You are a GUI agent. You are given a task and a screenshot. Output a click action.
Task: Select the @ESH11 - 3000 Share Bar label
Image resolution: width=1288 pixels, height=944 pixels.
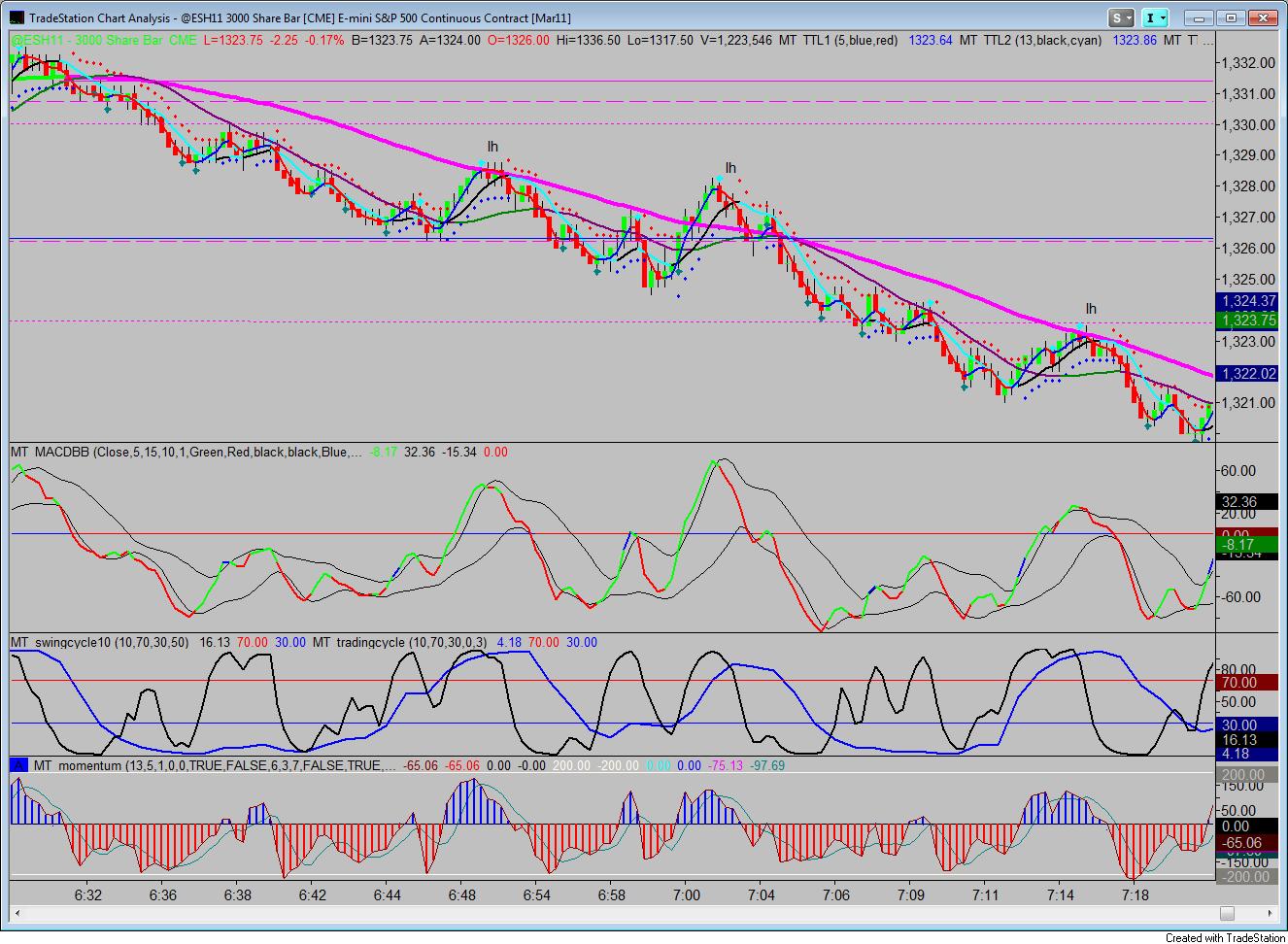103,40
